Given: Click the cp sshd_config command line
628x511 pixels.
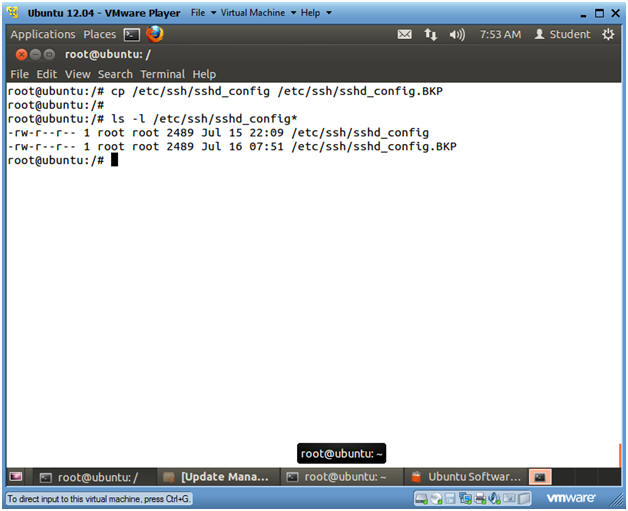Looking at the screenshot, I should pos(225,91).
